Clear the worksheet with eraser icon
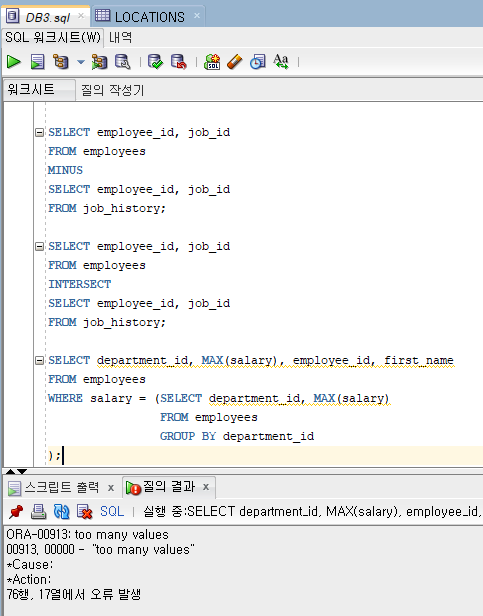483x616 pixels. click(235, 62)
